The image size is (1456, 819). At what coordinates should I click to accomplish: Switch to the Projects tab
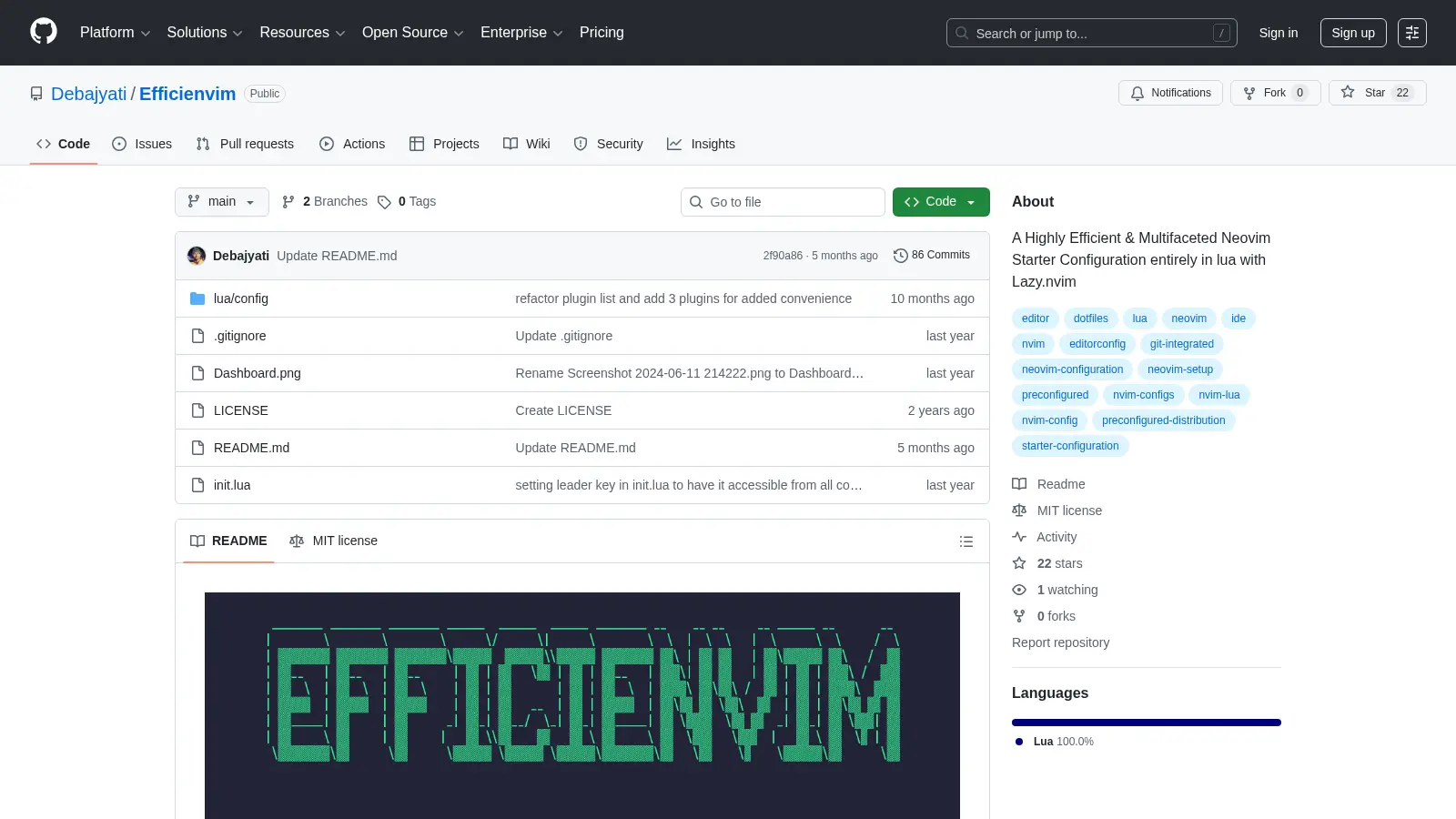point(444,144)
